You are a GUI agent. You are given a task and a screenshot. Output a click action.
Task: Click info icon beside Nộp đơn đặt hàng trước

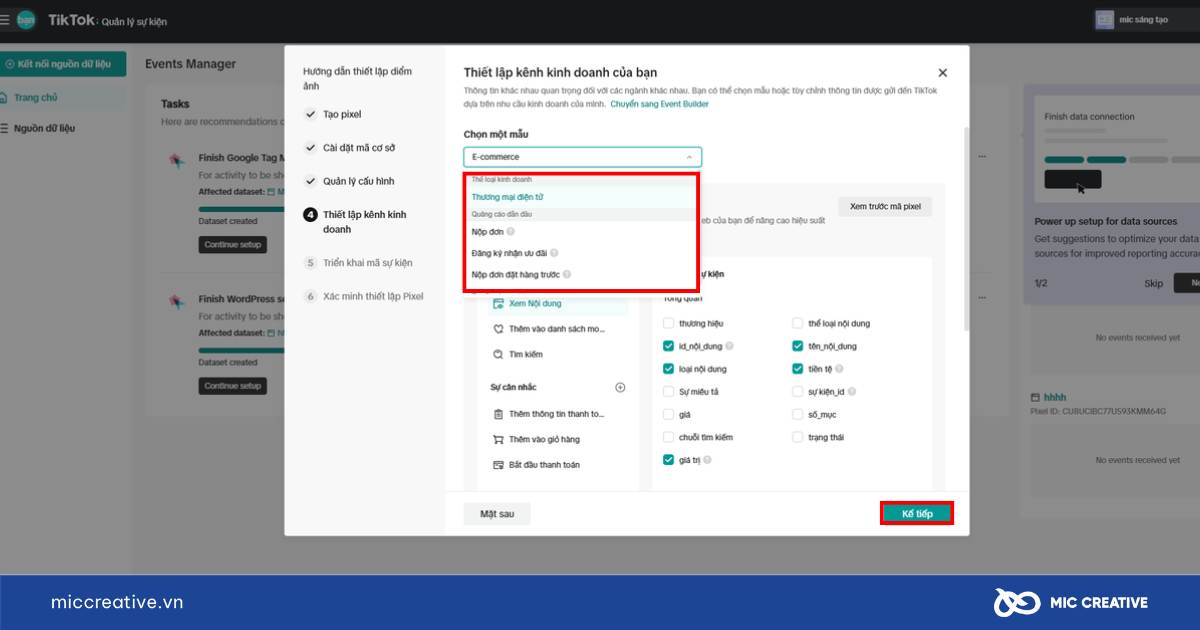pos(567,274)
